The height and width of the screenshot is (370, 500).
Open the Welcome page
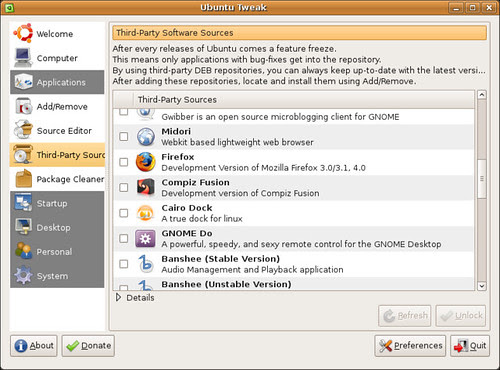[x=57, y=33]
